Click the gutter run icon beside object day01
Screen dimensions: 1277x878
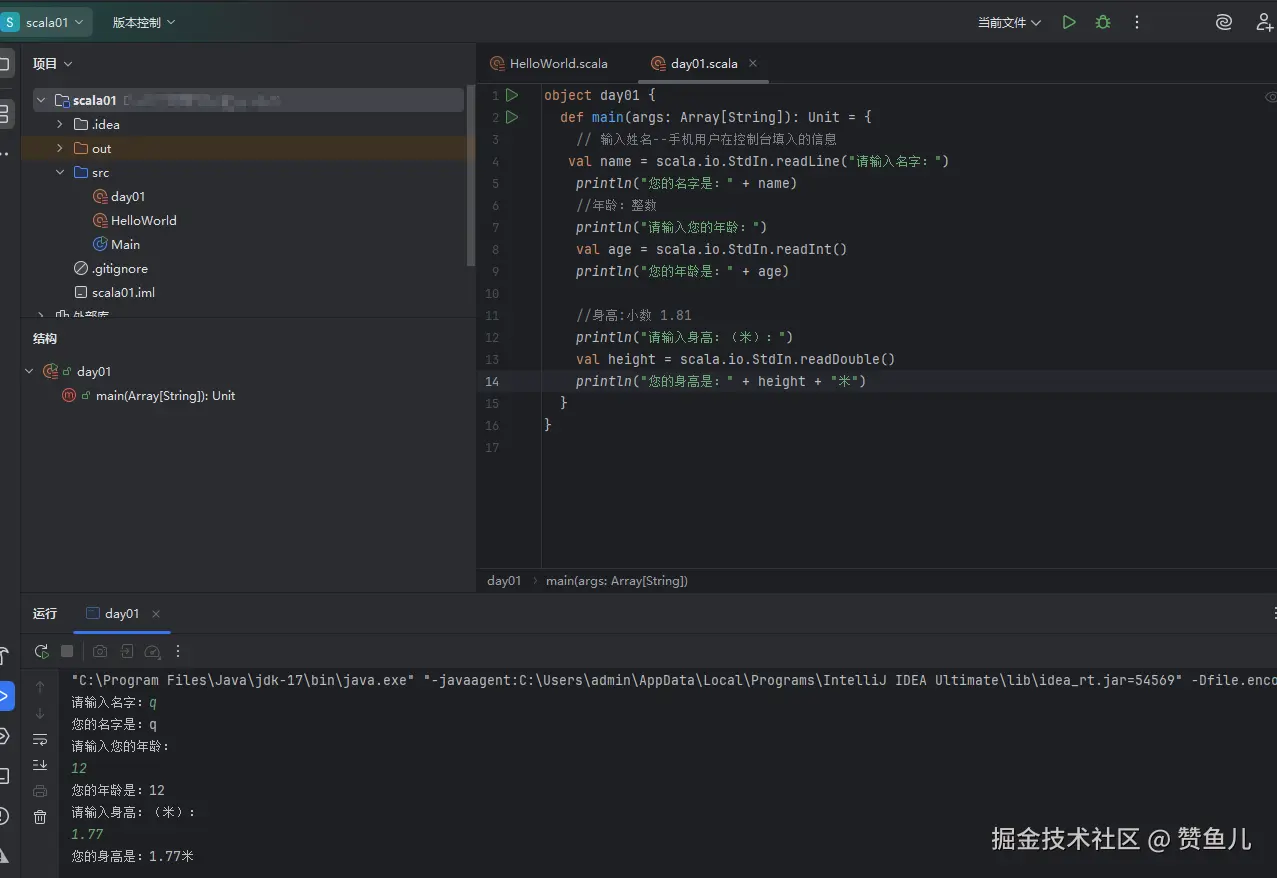(511, 94)
